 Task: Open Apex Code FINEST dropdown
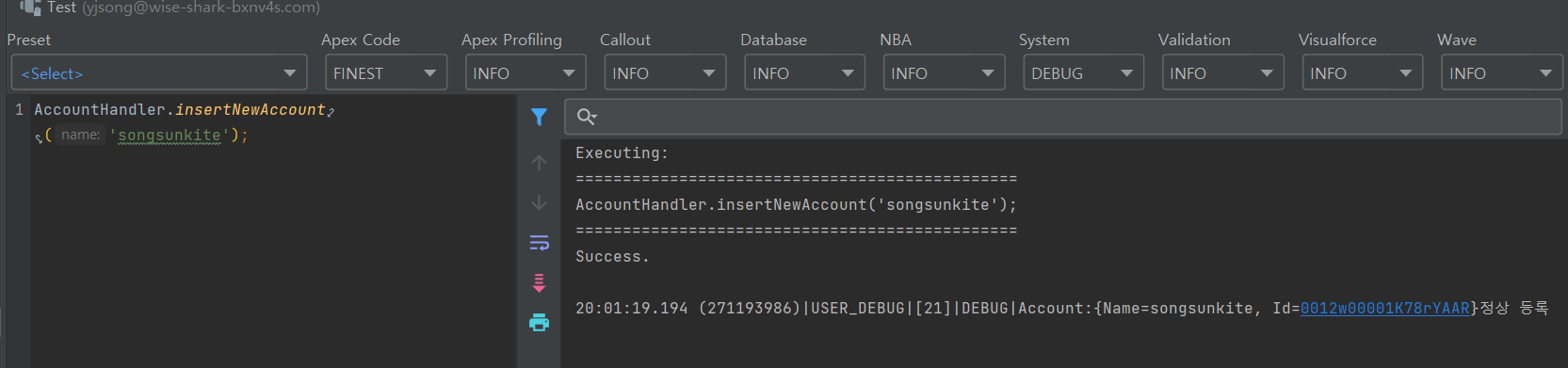click(x=386, y=72)
